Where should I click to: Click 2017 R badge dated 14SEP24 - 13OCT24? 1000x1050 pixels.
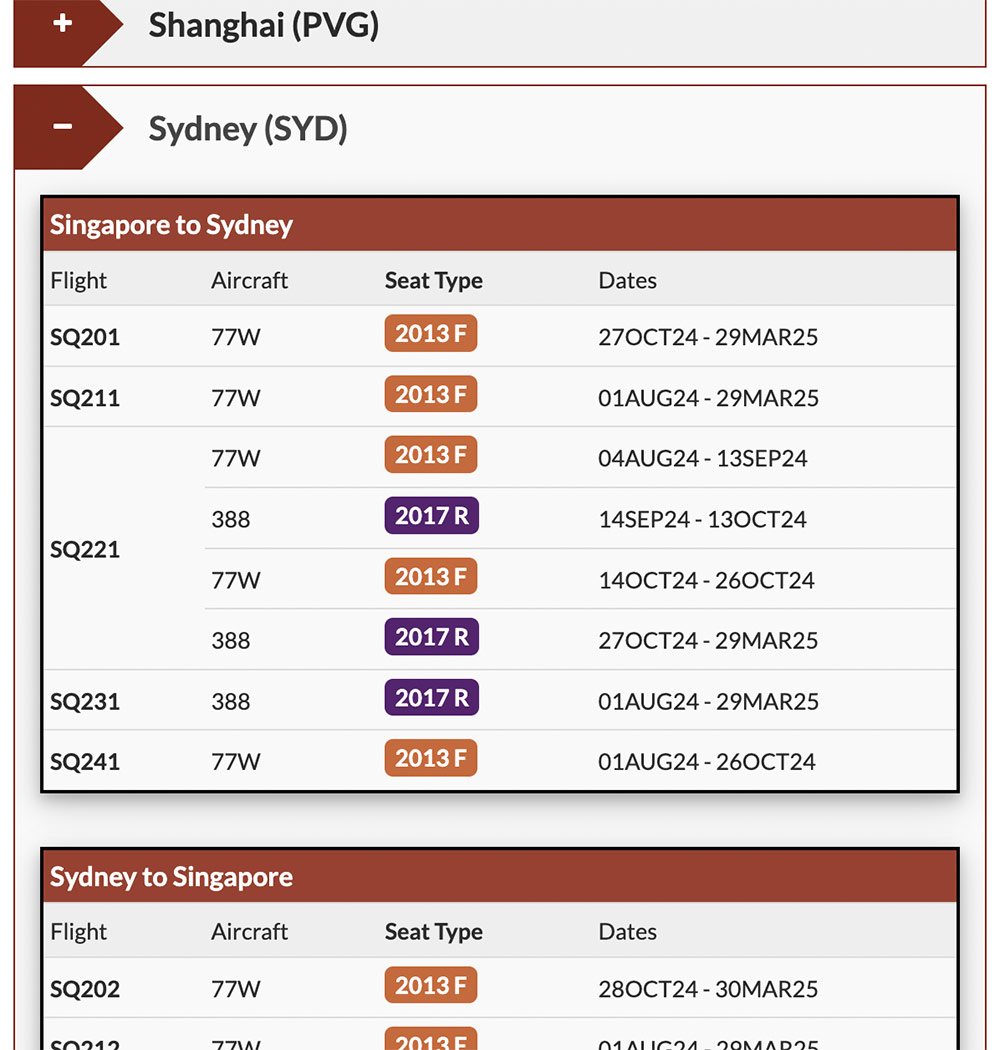click(431, 516)
